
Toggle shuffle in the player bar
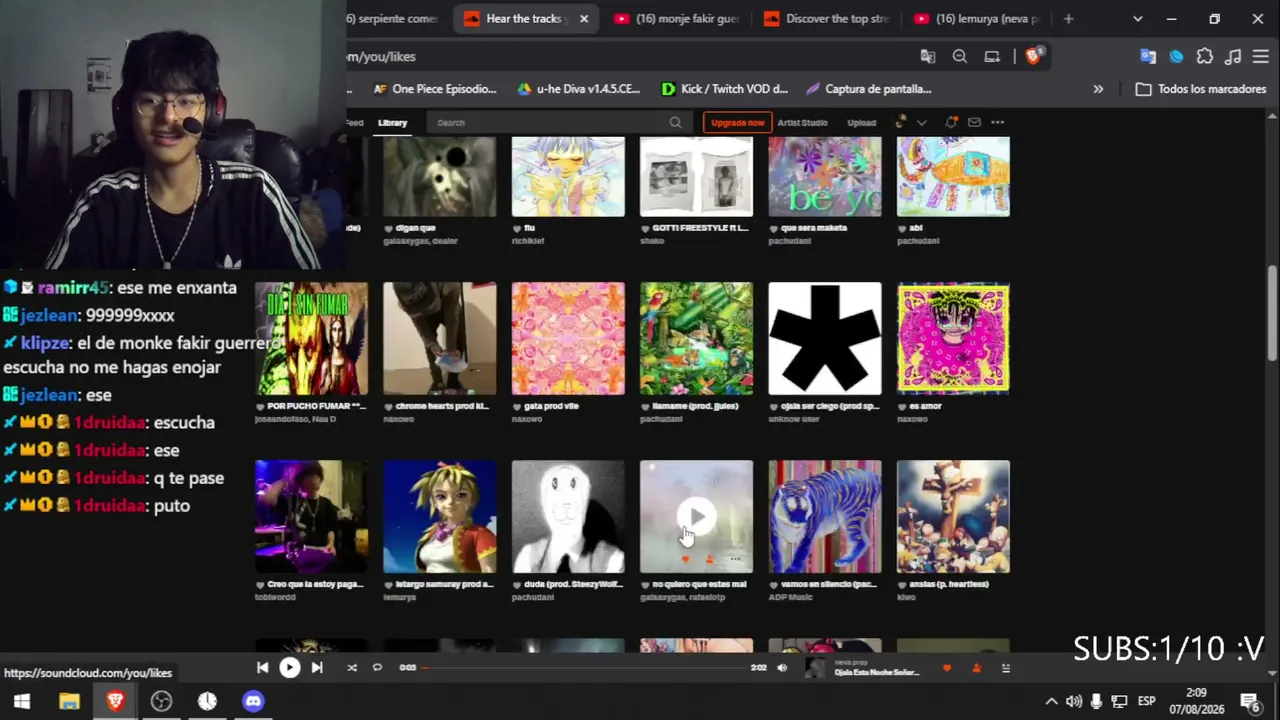click(352, 668)
